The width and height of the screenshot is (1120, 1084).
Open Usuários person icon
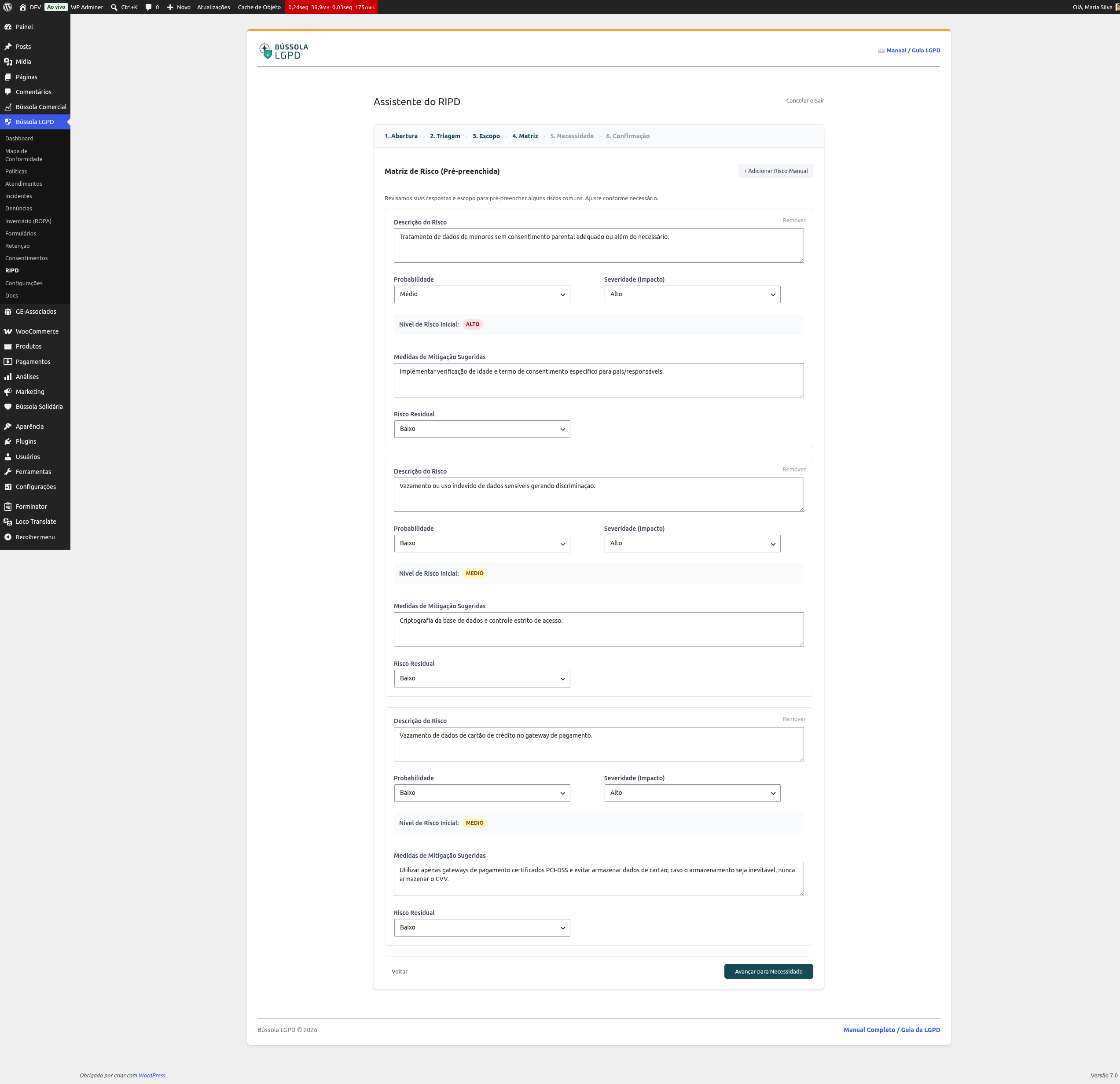click(8, 456)
